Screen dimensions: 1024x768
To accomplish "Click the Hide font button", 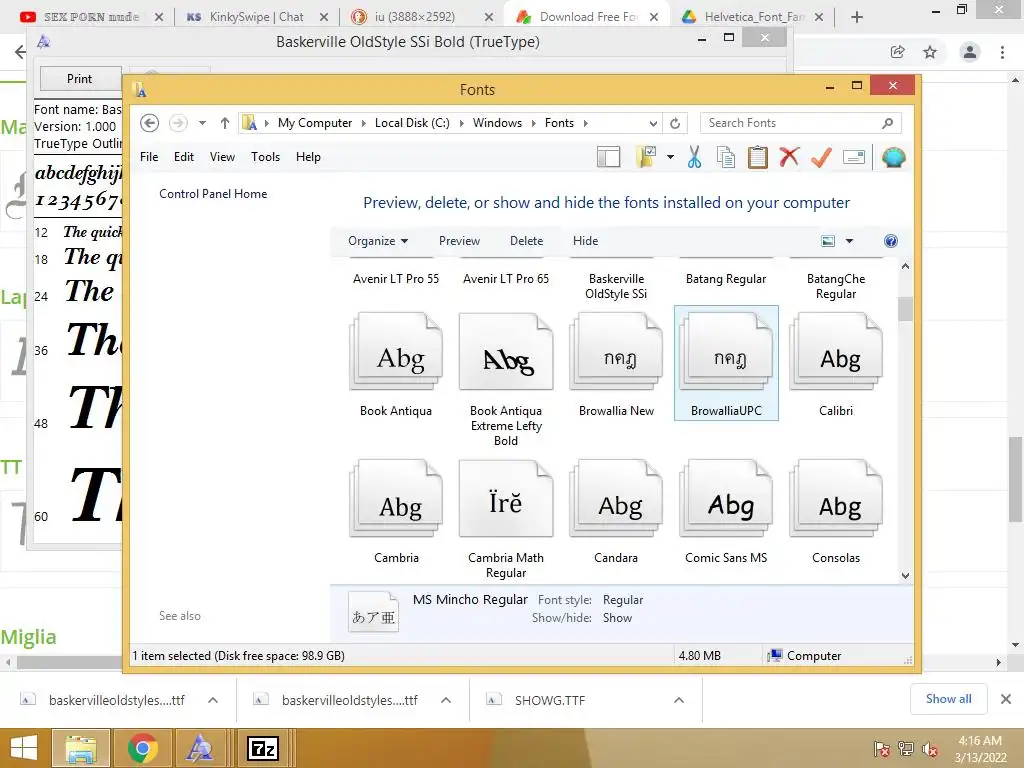I will 585,241.
